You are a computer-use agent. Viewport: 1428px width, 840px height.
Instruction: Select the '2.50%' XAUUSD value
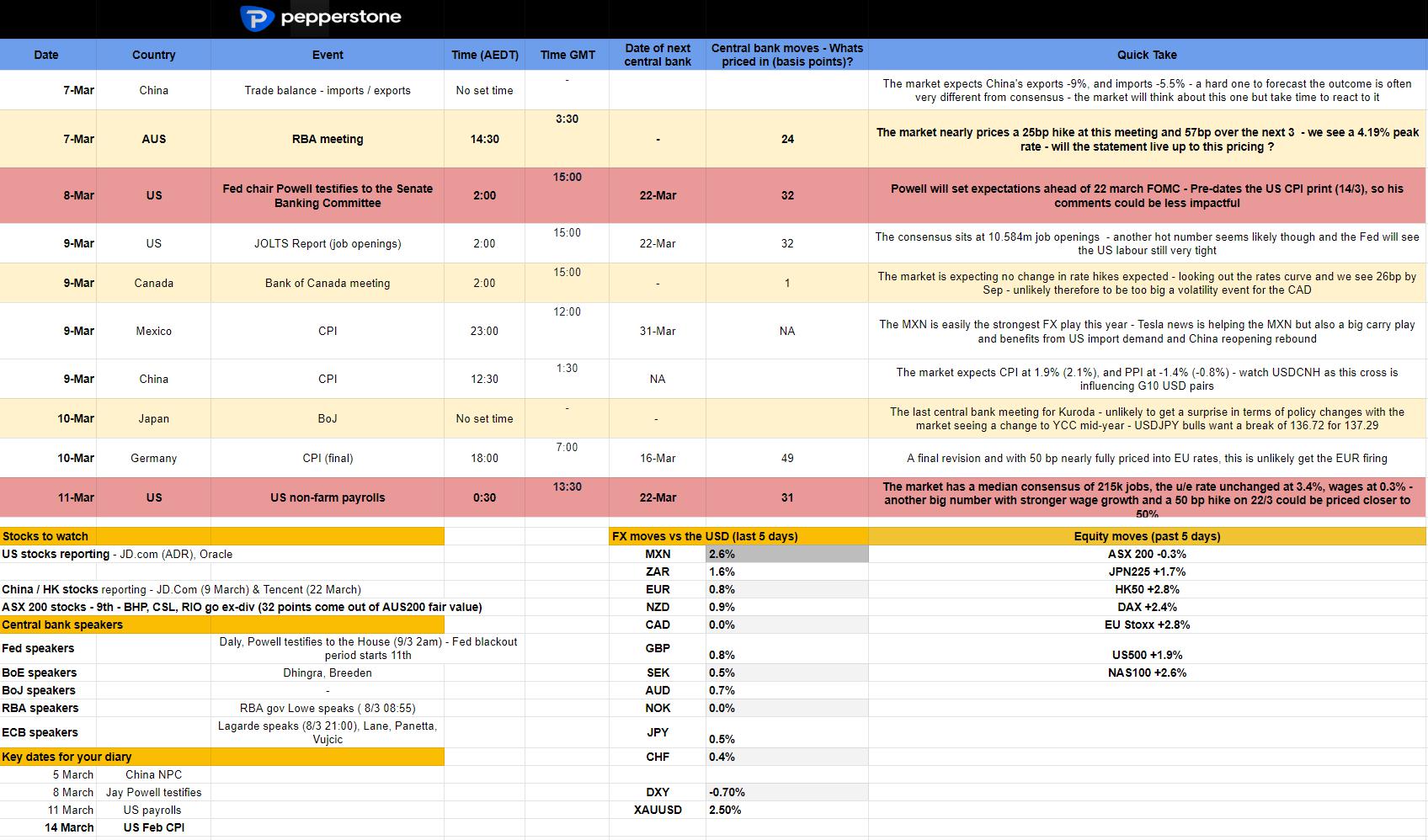pyautogui.click(x=787, y=810)
